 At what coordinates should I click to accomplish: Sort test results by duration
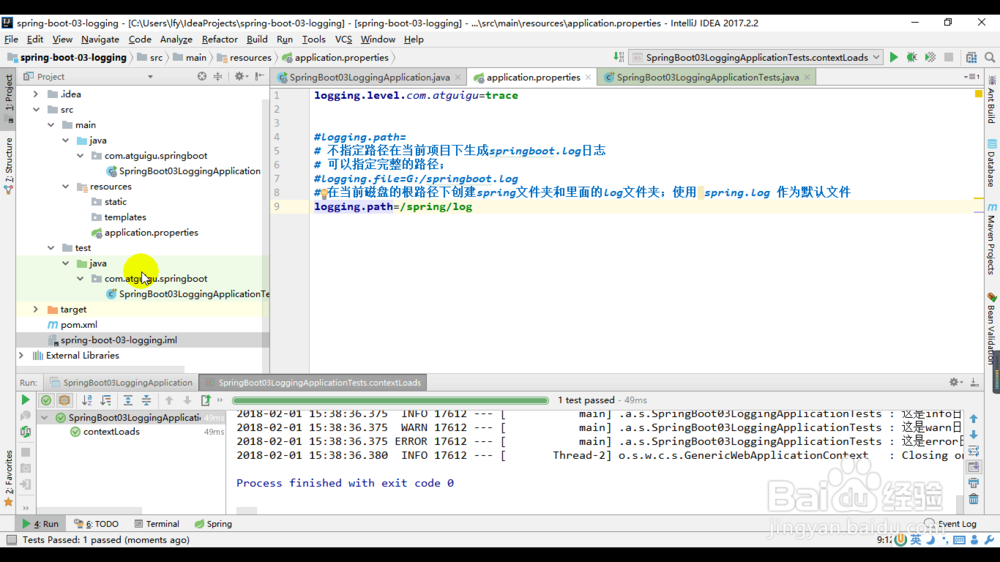click(106, 400)
